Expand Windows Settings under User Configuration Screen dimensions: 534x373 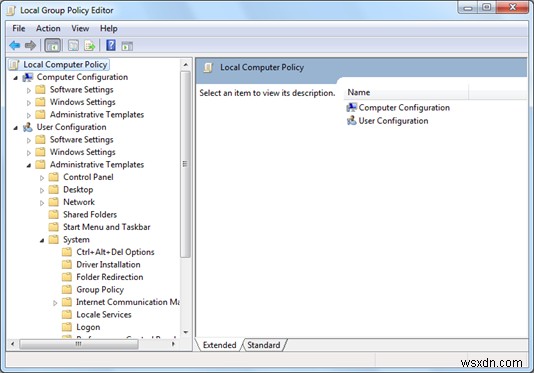pyautogui.click(x=29, y=153)
